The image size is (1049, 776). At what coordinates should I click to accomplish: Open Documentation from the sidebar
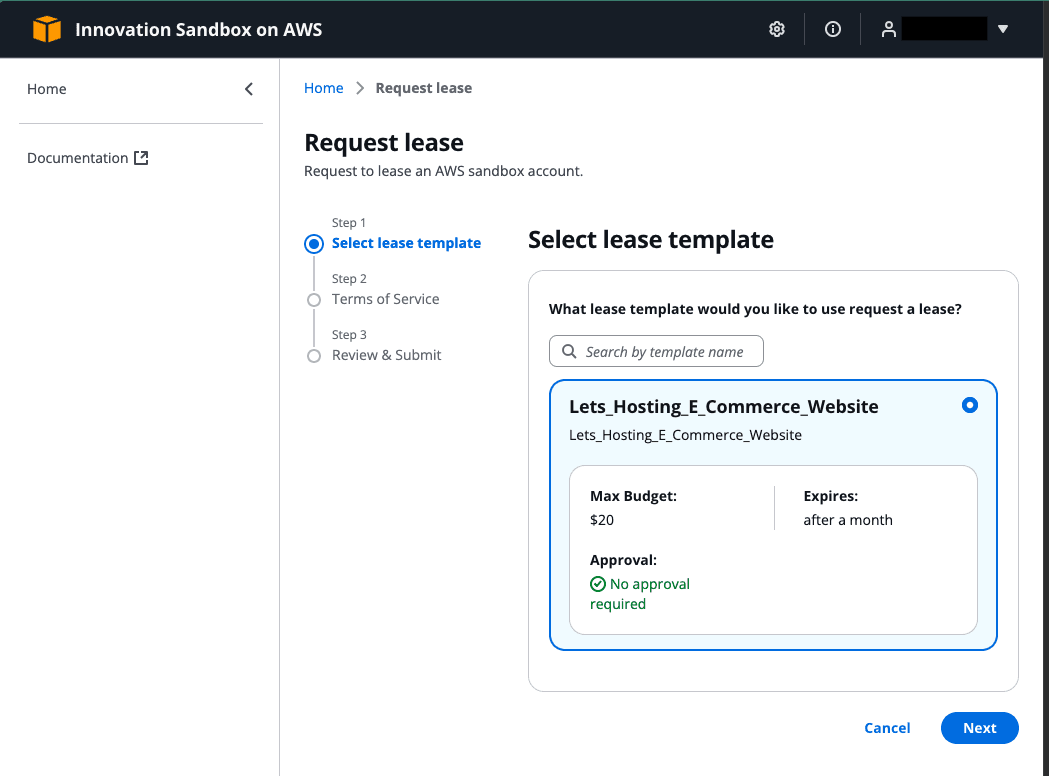coord(78,158)
